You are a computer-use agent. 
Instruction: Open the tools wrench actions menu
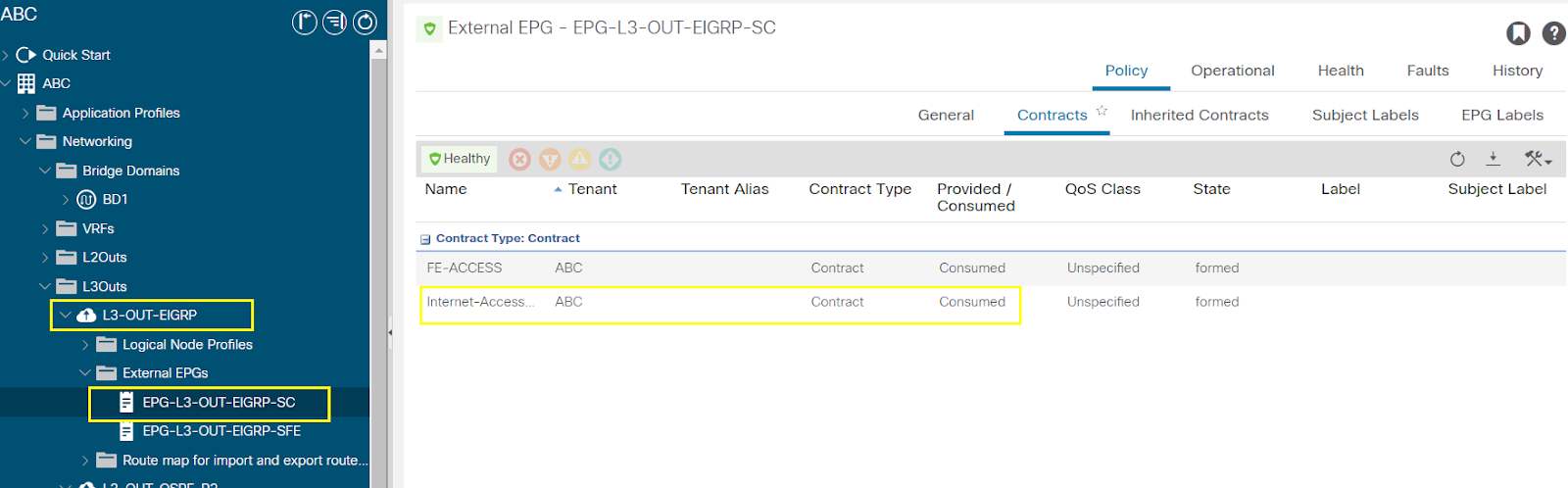1538,159
